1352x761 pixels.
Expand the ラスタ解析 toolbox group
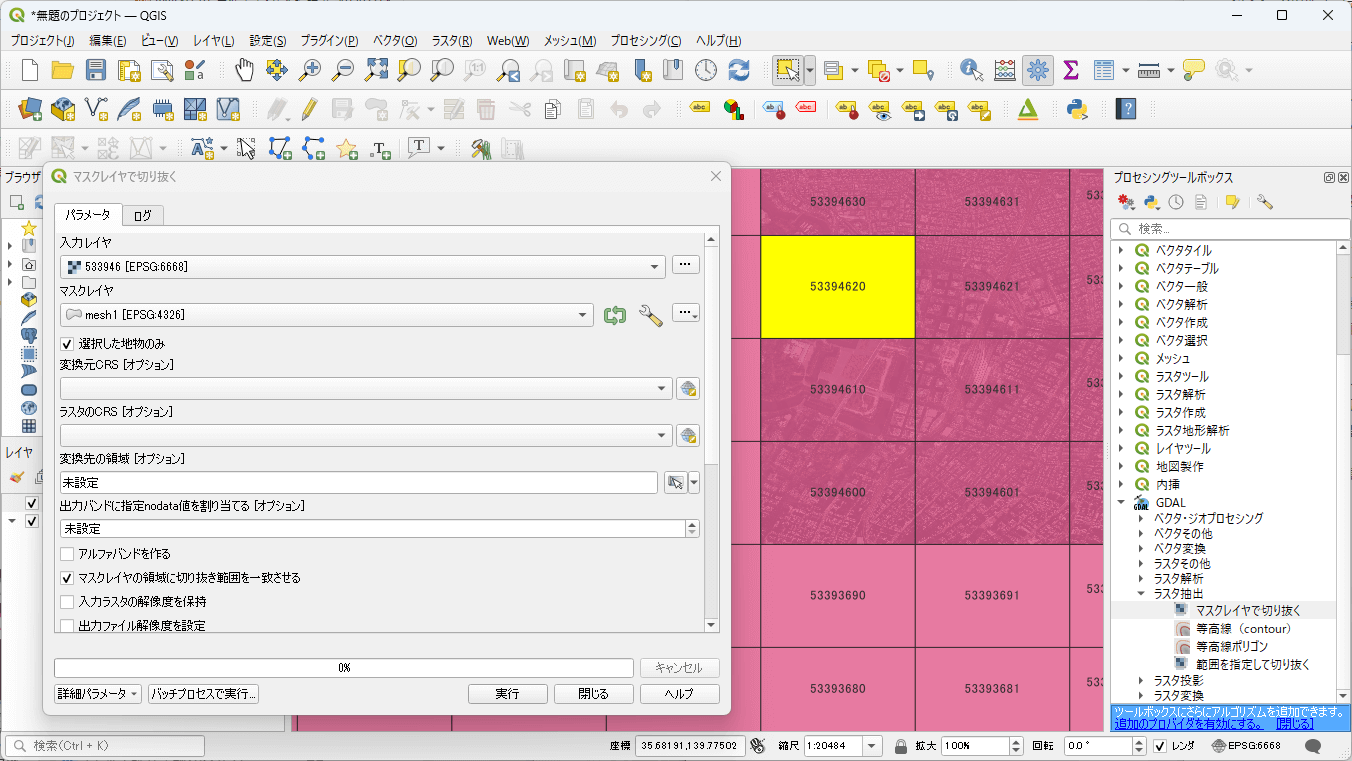point(1121,394)
